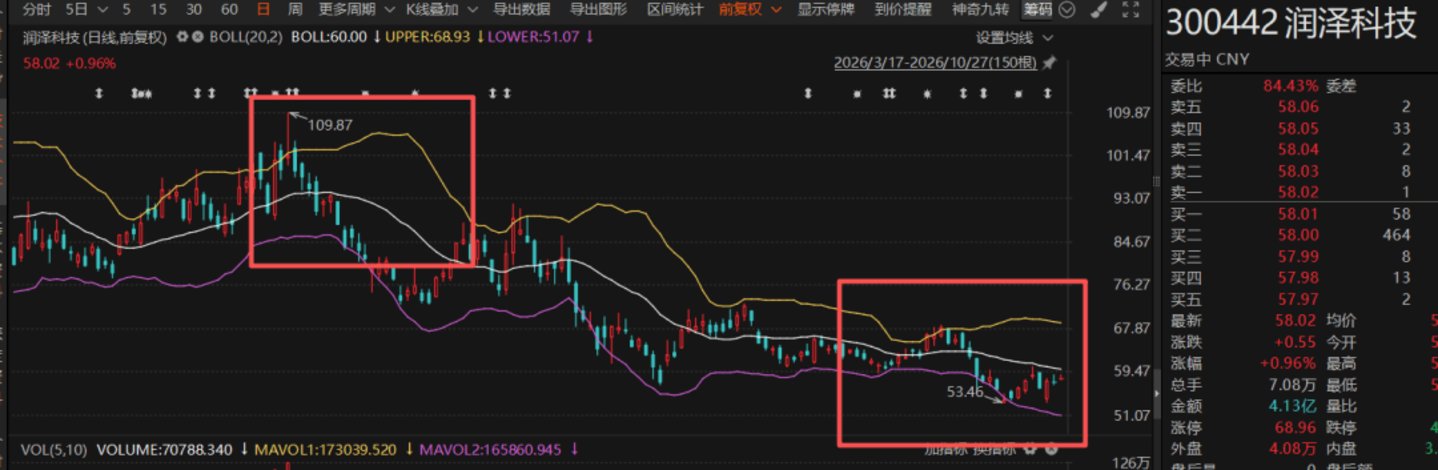Click 换指标 change indicator button
This screenshot has width=1438, height=470.
coord(994,449)
